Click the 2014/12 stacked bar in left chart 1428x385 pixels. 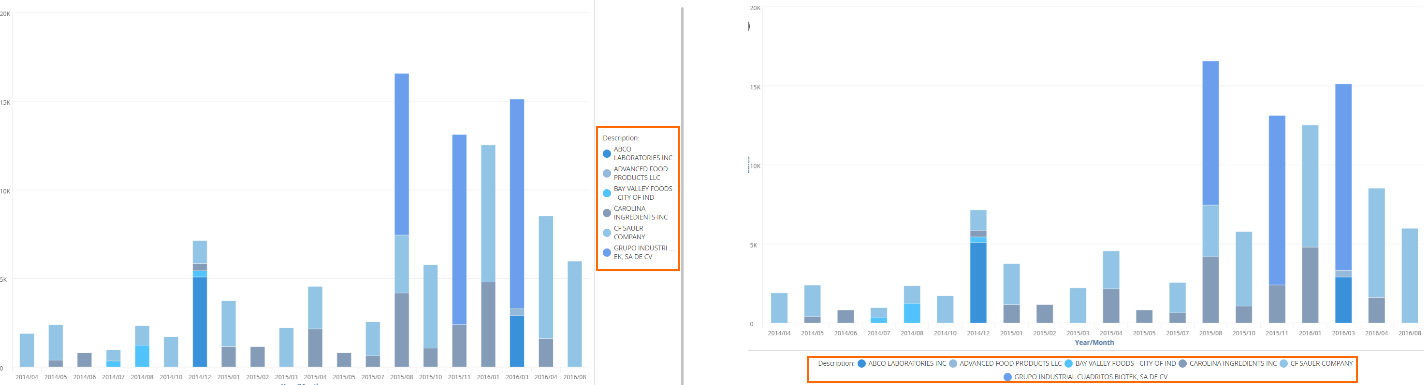(200, 303)
